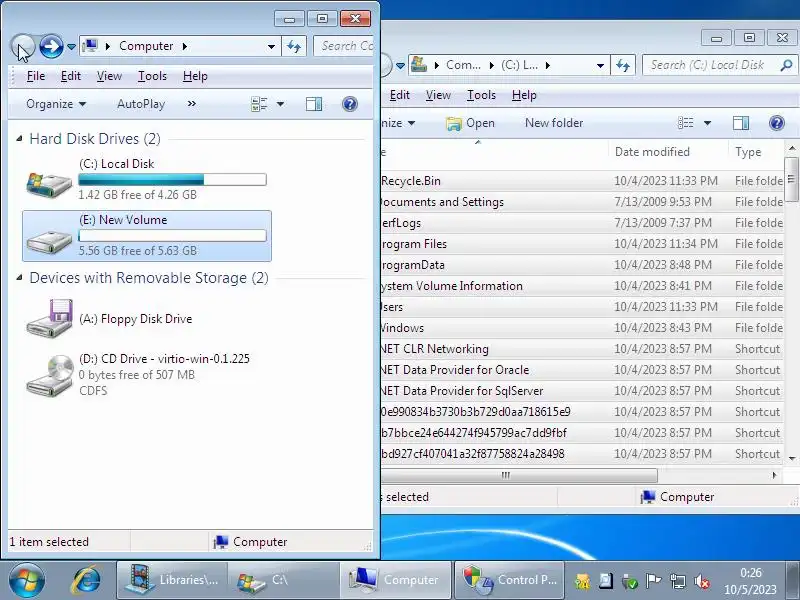The width and height of the screenshot is (800, 600).
Task: Open the Edit menu in Computer window
Action: (x=70, y=76)
